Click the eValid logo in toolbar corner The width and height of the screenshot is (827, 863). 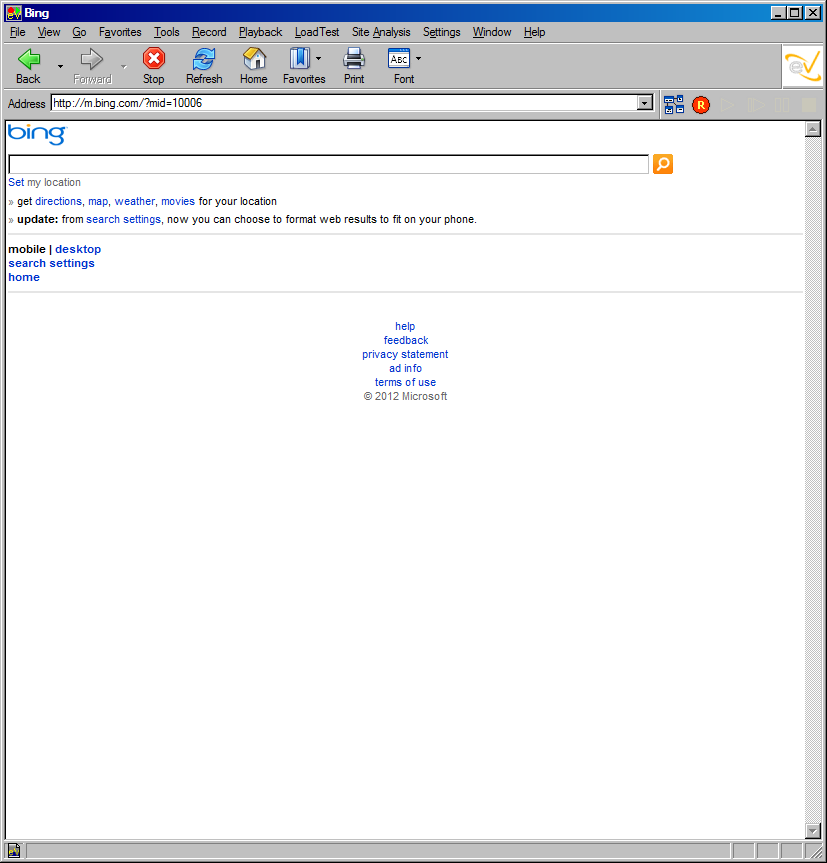click(802, 67)
